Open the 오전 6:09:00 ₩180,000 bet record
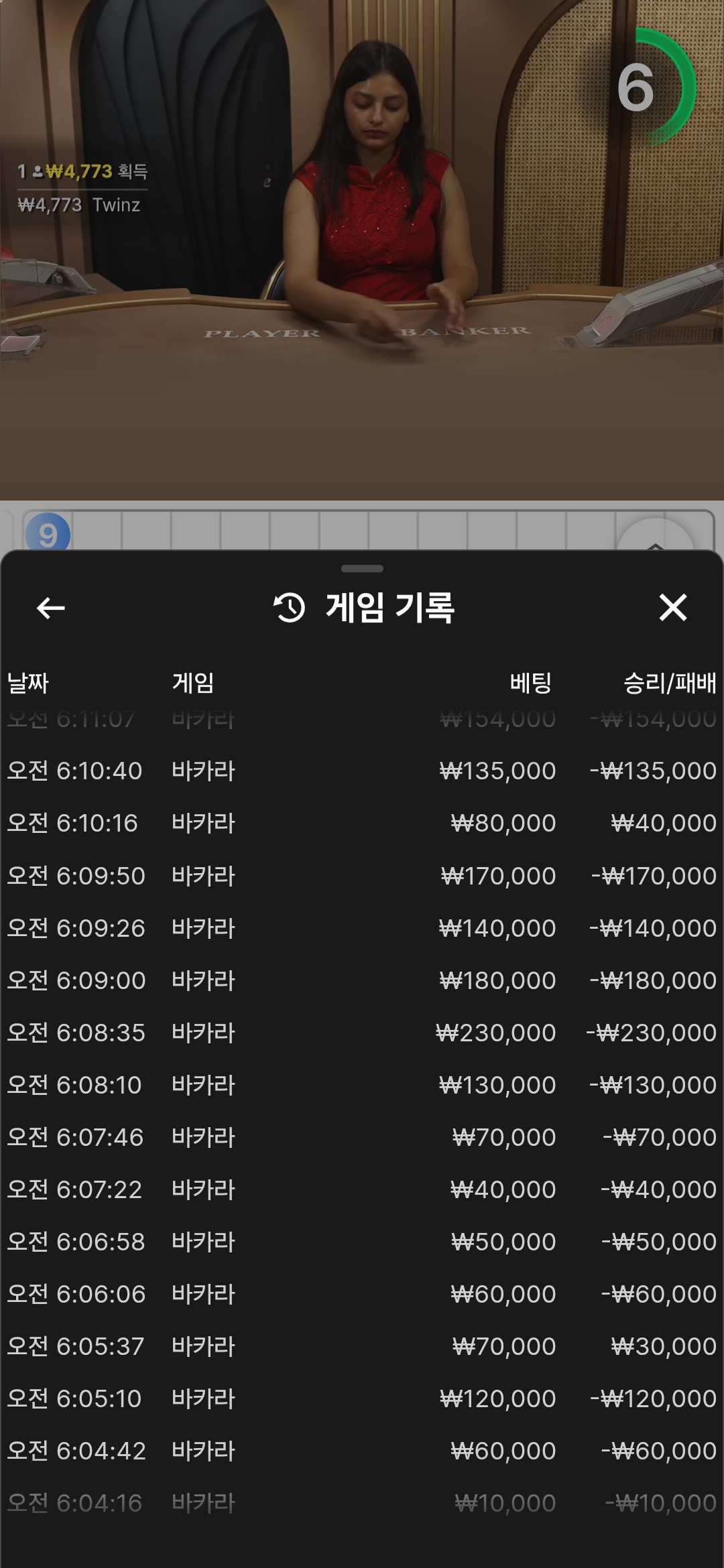The width and height of the screenshot is (724, 1568). click(362, 980)
